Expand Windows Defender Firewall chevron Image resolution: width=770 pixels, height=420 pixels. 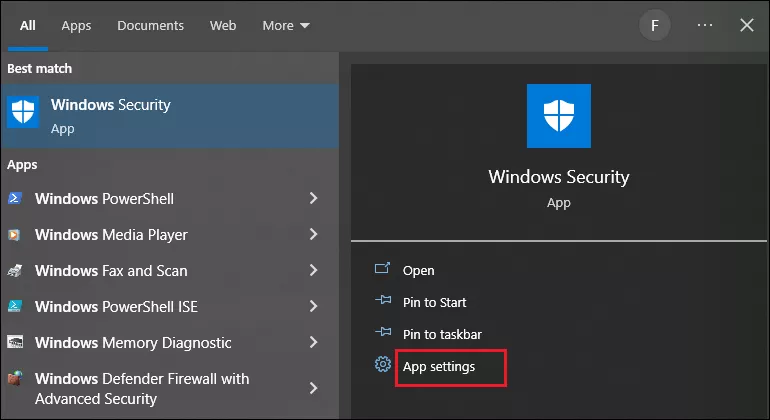pyautogui.click(x=313, y=388)
